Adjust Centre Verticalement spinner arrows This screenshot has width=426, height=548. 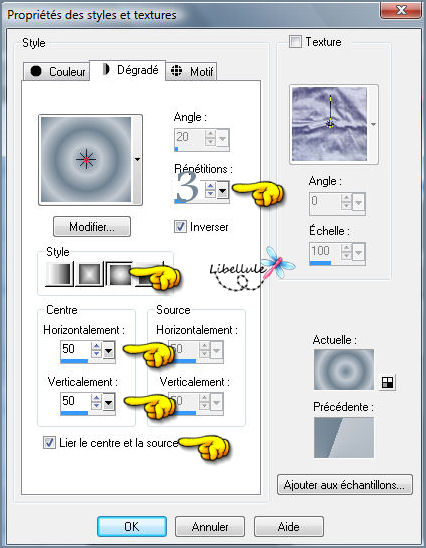coord(96,402)
